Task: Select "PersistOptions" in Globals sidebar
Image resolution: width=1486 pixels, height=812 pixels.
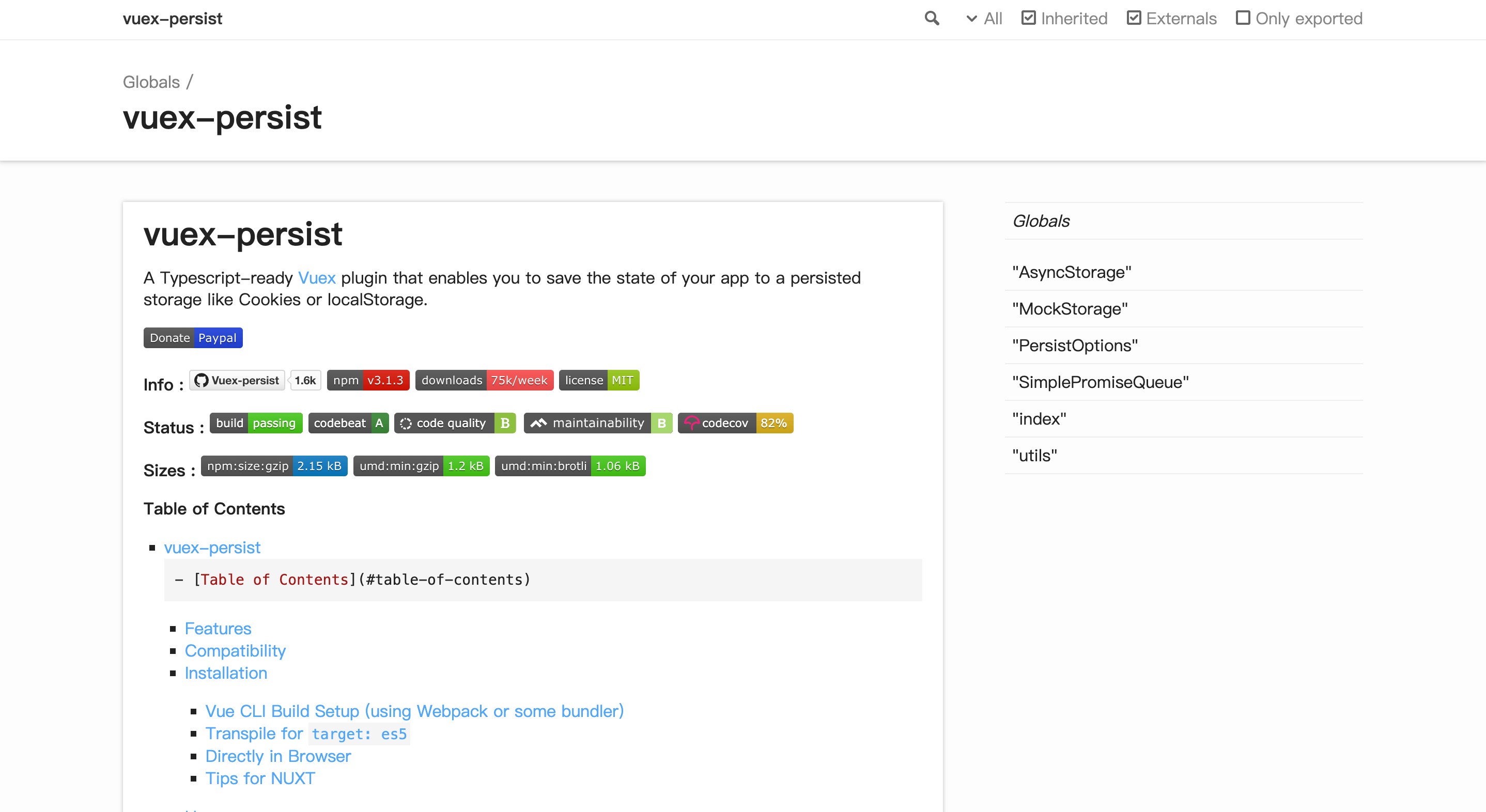Action: click(x=1075, y=346)
